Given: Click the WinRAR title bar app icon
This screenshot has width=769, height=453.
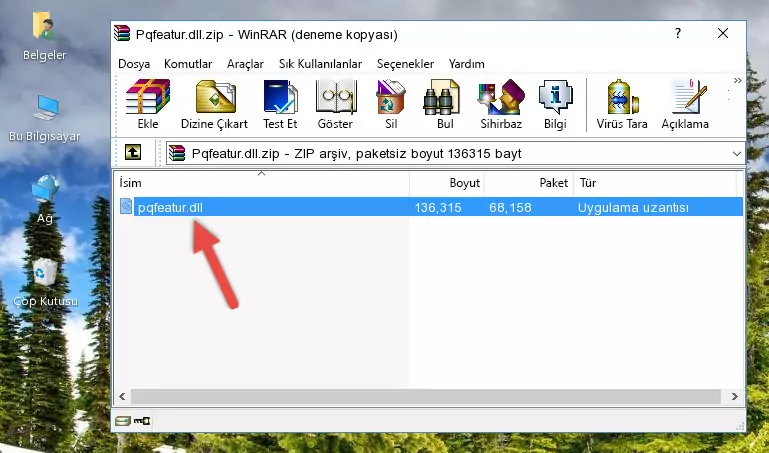Looking at the screenshot, I should (x=122, y=33).
